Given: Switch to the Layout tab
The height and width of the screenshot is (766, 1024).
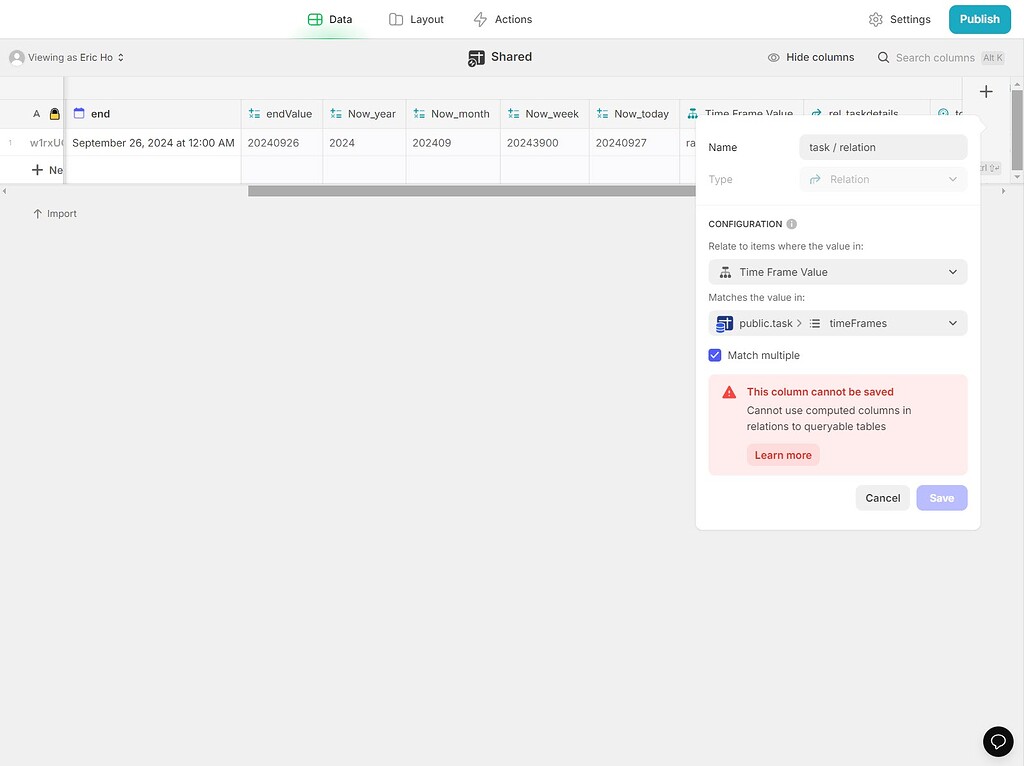Looking at the screenshot, I should click(x=416, y=18).
